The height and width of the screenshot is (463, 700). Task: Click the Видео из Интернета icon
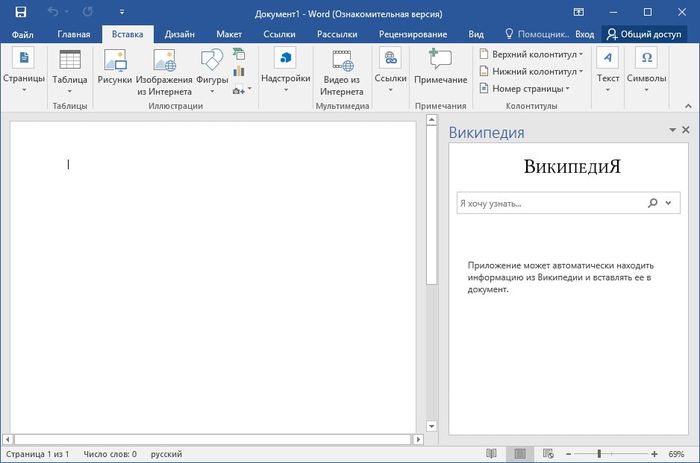[342, 61]
